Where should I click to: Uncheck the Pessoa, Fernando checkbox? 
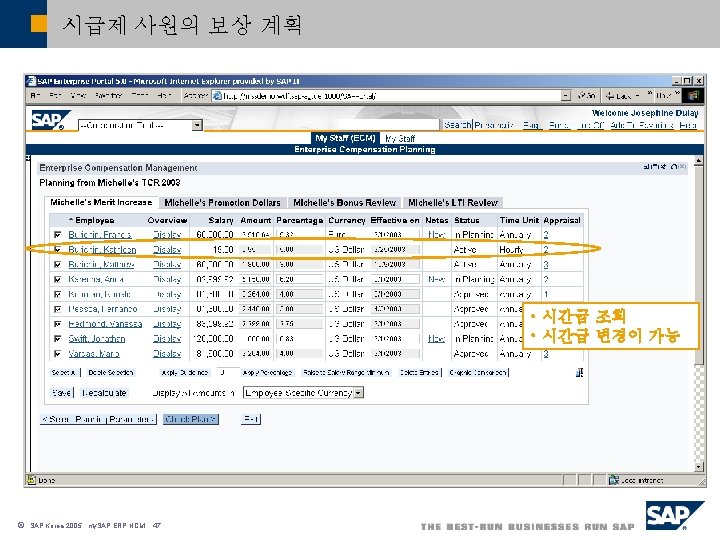[x=57, y=309]
